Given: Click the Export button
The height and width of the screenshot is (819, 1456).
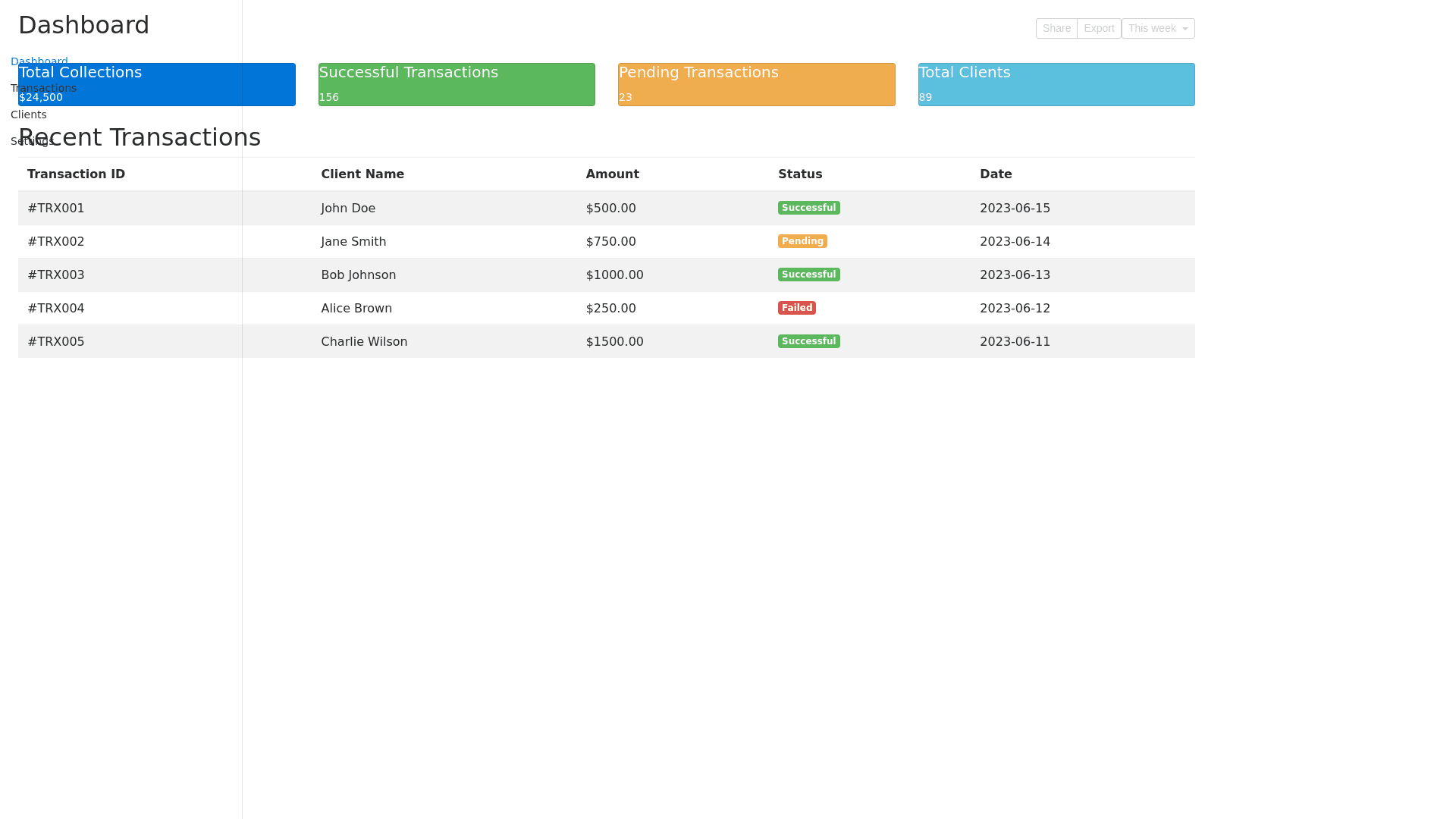Looking at the screenshot, I should click(x=1099, y=28).
